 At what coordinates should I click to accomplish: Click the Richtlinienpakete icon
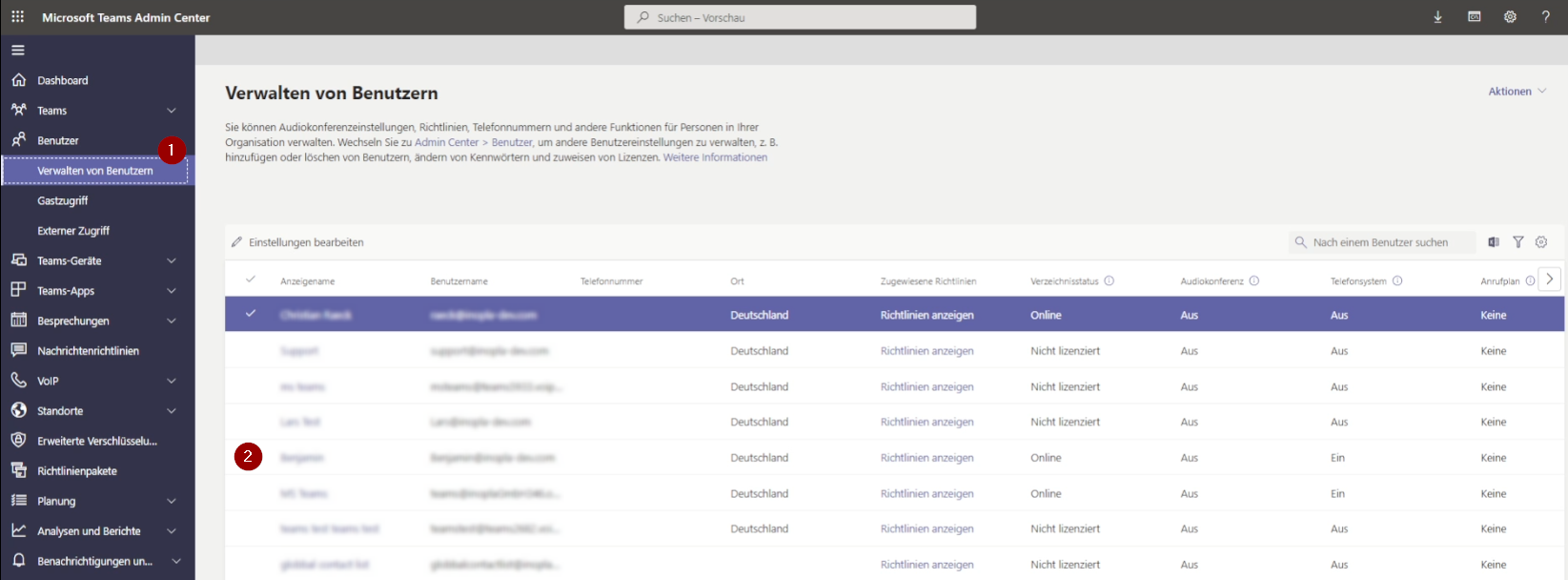pos(19,470)
